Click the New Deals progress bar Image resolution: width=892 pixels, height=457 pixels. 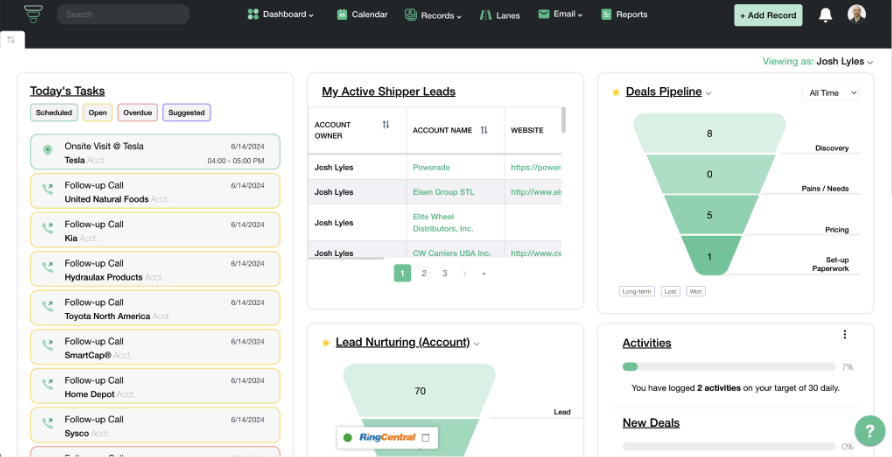tap(729, 447)
